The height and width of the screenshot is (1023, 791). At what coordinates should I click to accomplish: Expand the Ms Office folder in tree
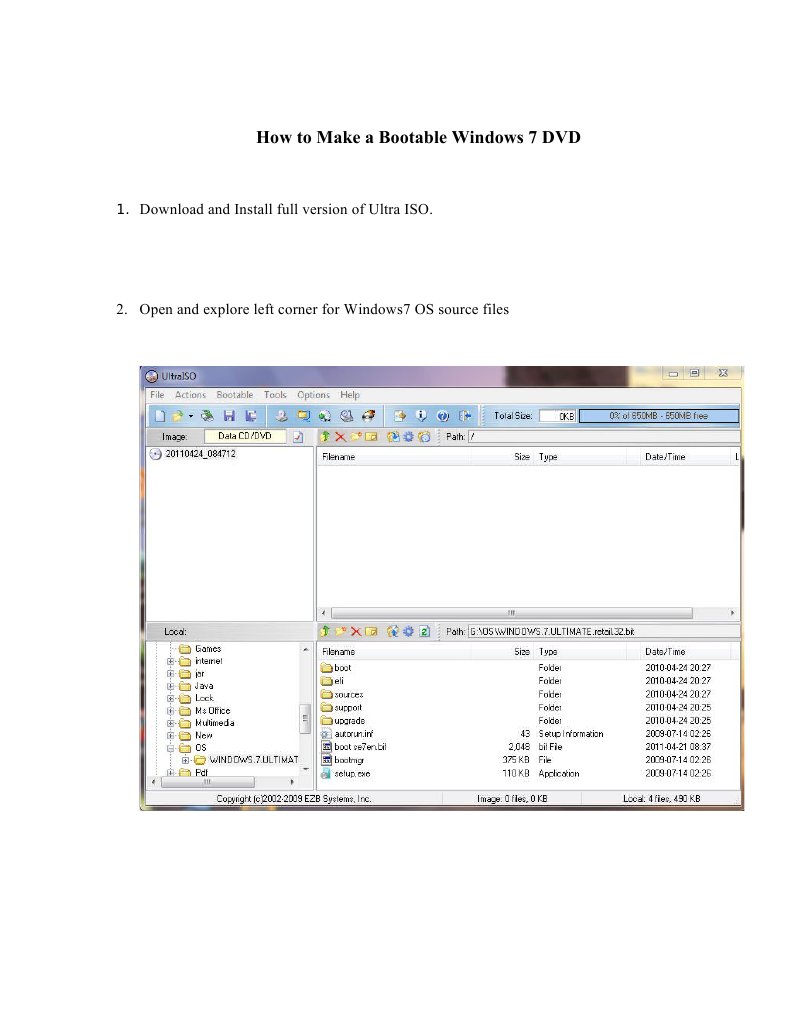[x=170, y=710]
